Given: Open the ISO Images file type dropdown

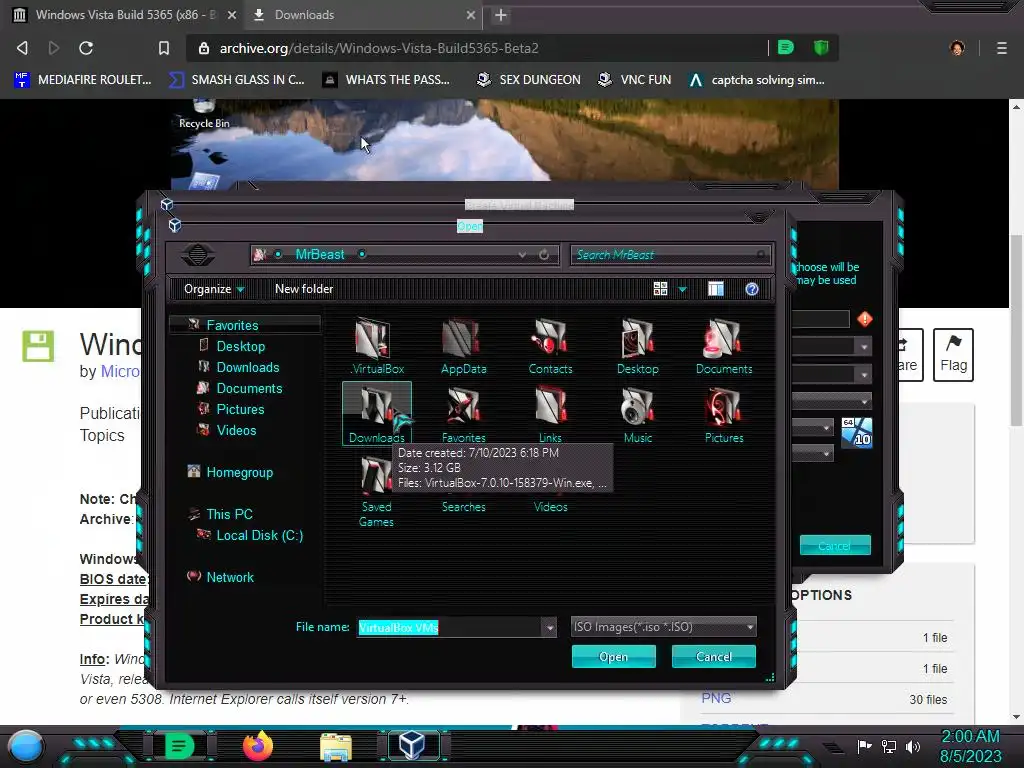Looking at the screenshot, I should click(664, 627).
